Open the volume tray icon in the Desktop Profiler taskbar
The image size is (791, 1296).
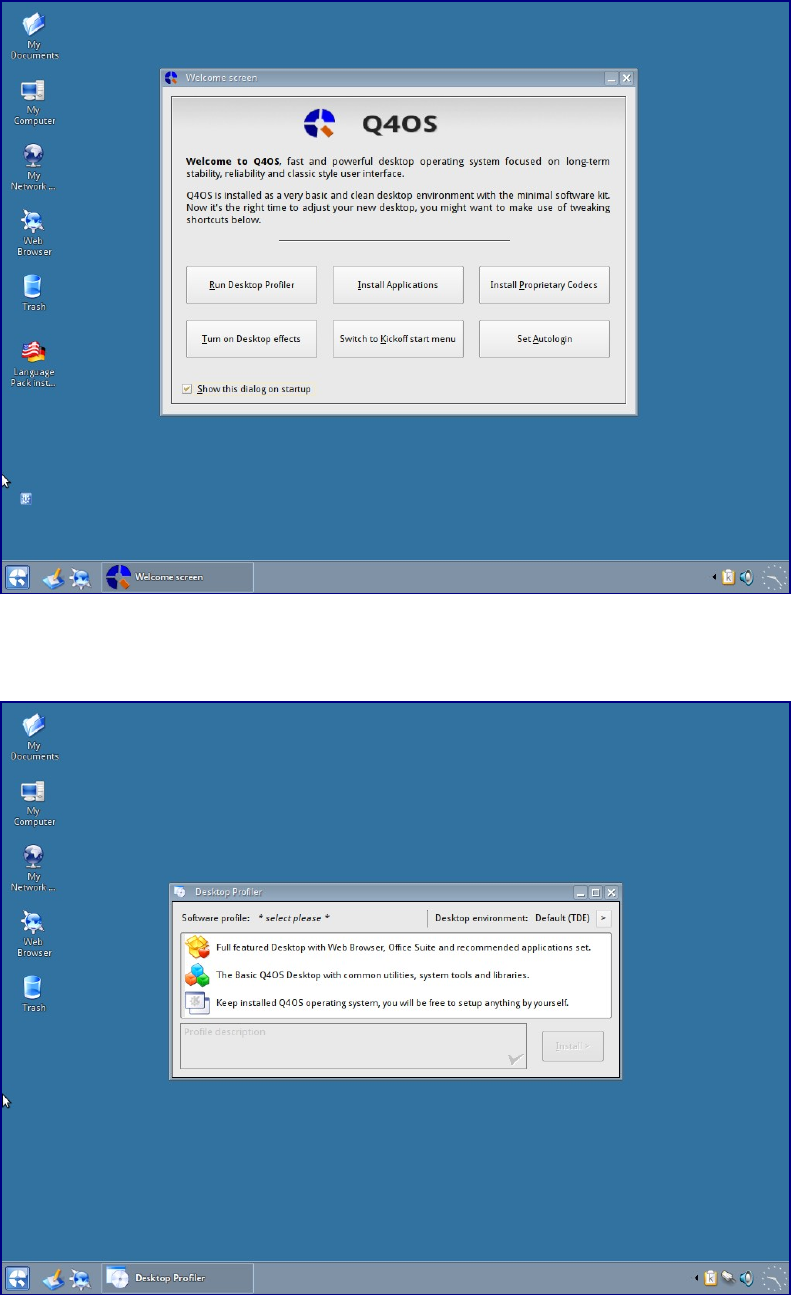(746, 1278)
